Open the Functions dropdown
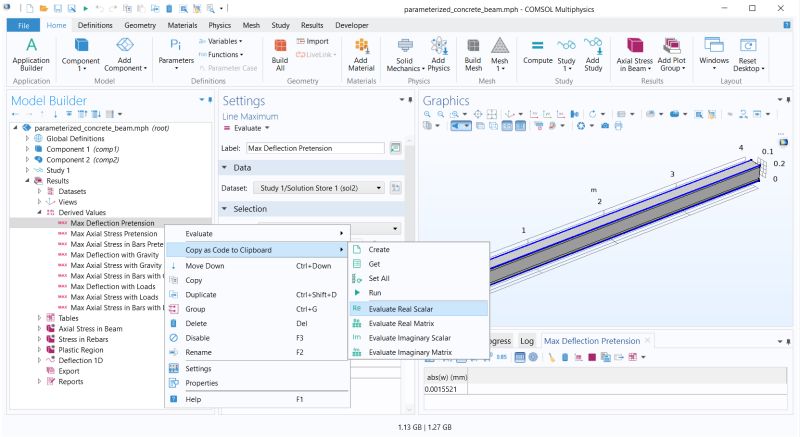Image resolution: width=800 pixels, height=437 pixels. click(x=220, y=55)
